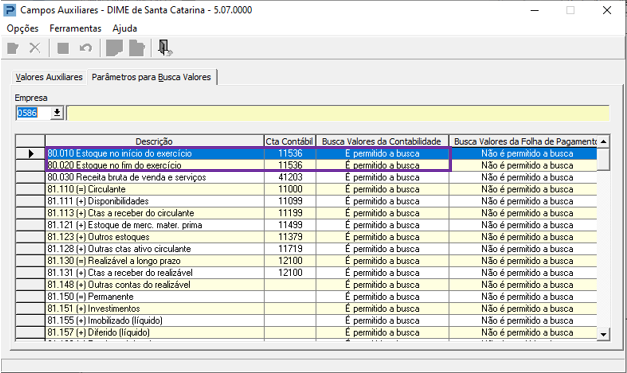The image size is (627, 373).
Task: Open the Opções menu
Action: 22,28
